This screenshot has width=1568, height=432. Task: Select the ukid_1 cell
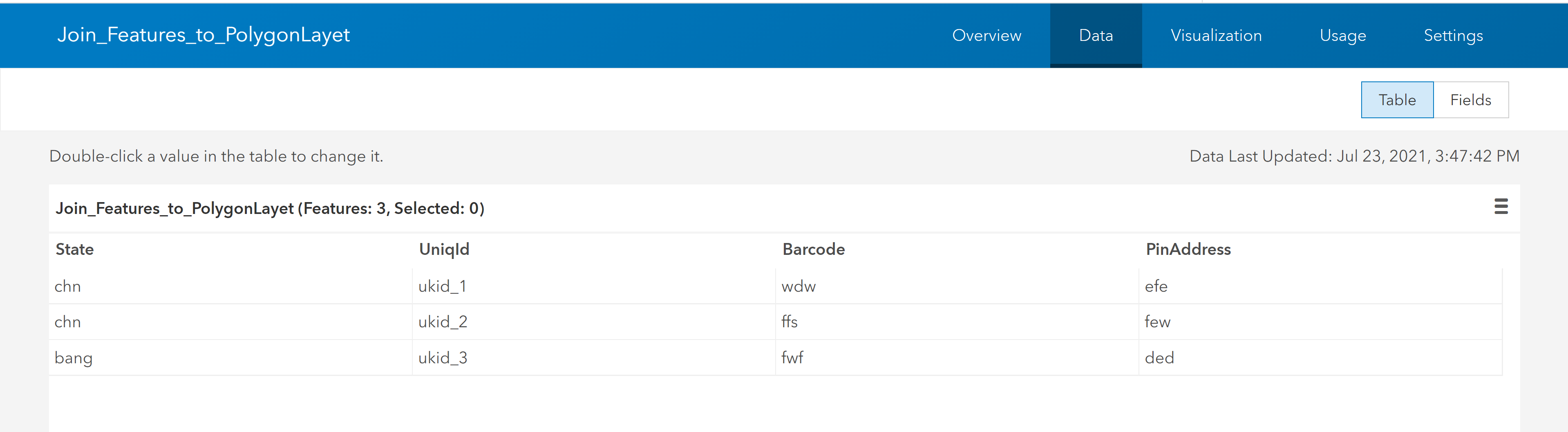point(443,286)
